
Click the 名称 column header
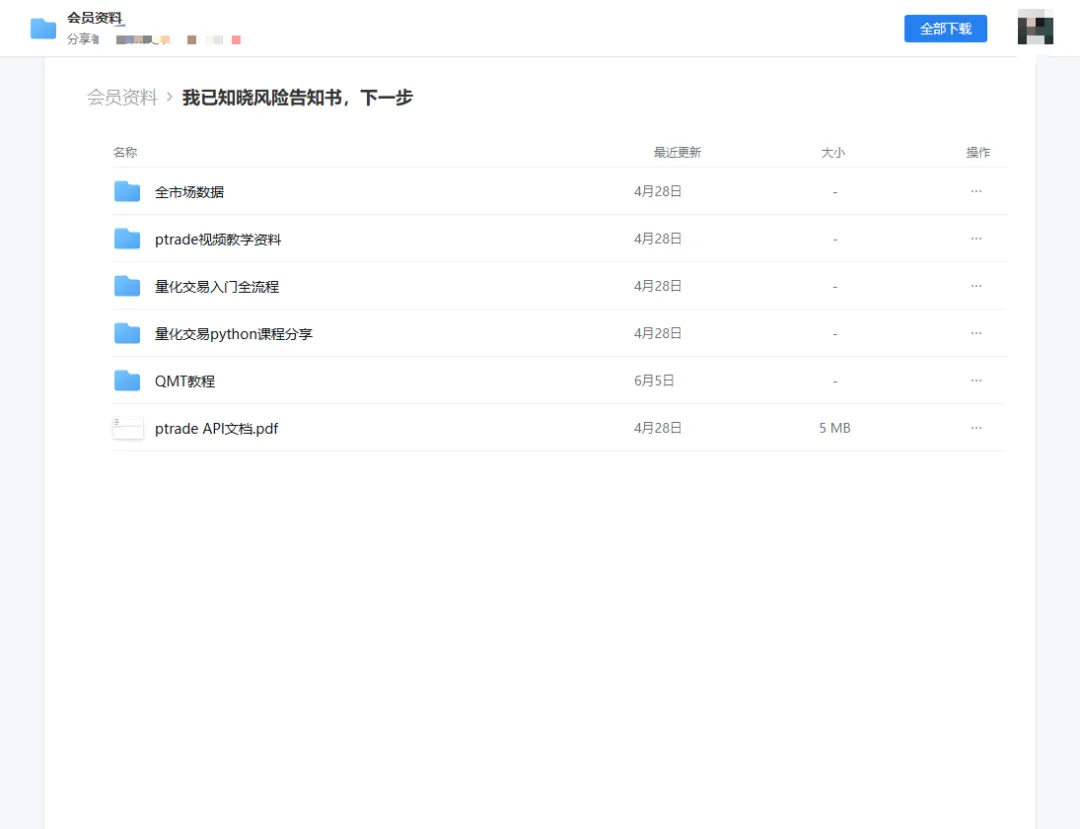[x=125, y=152]
